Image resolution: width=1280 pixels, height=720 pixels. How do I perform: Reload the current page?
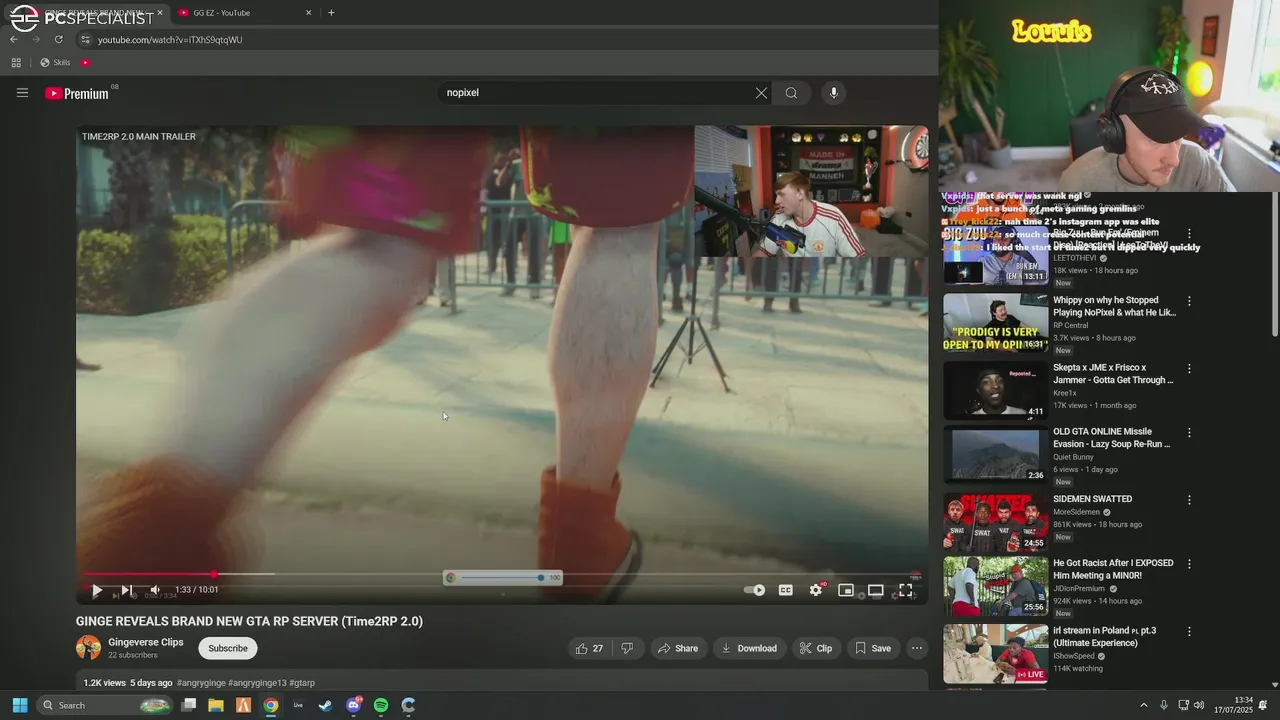tap(58, 39)
